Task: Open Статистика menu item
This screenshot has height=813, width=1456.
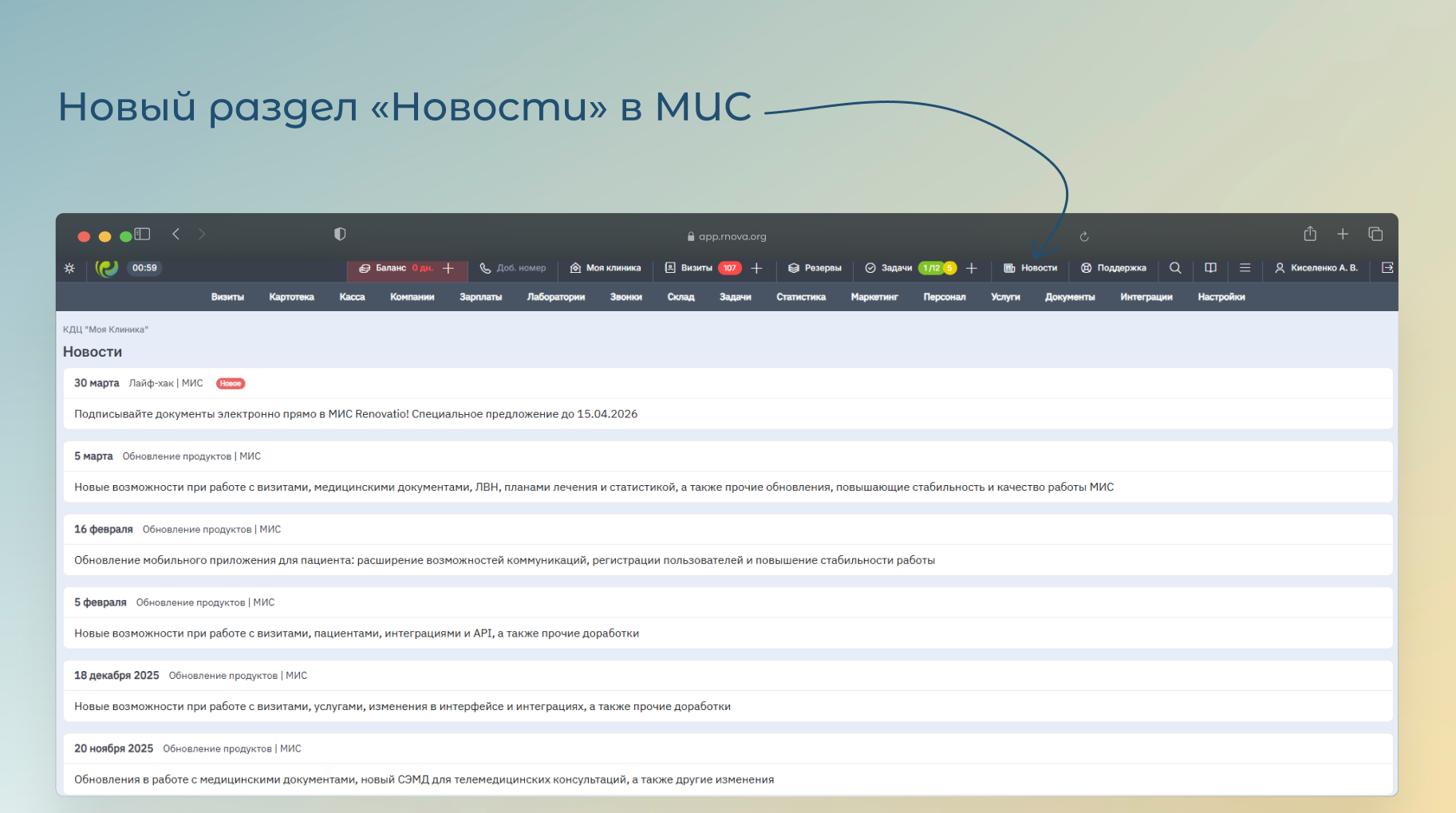Action: point(800,297)
